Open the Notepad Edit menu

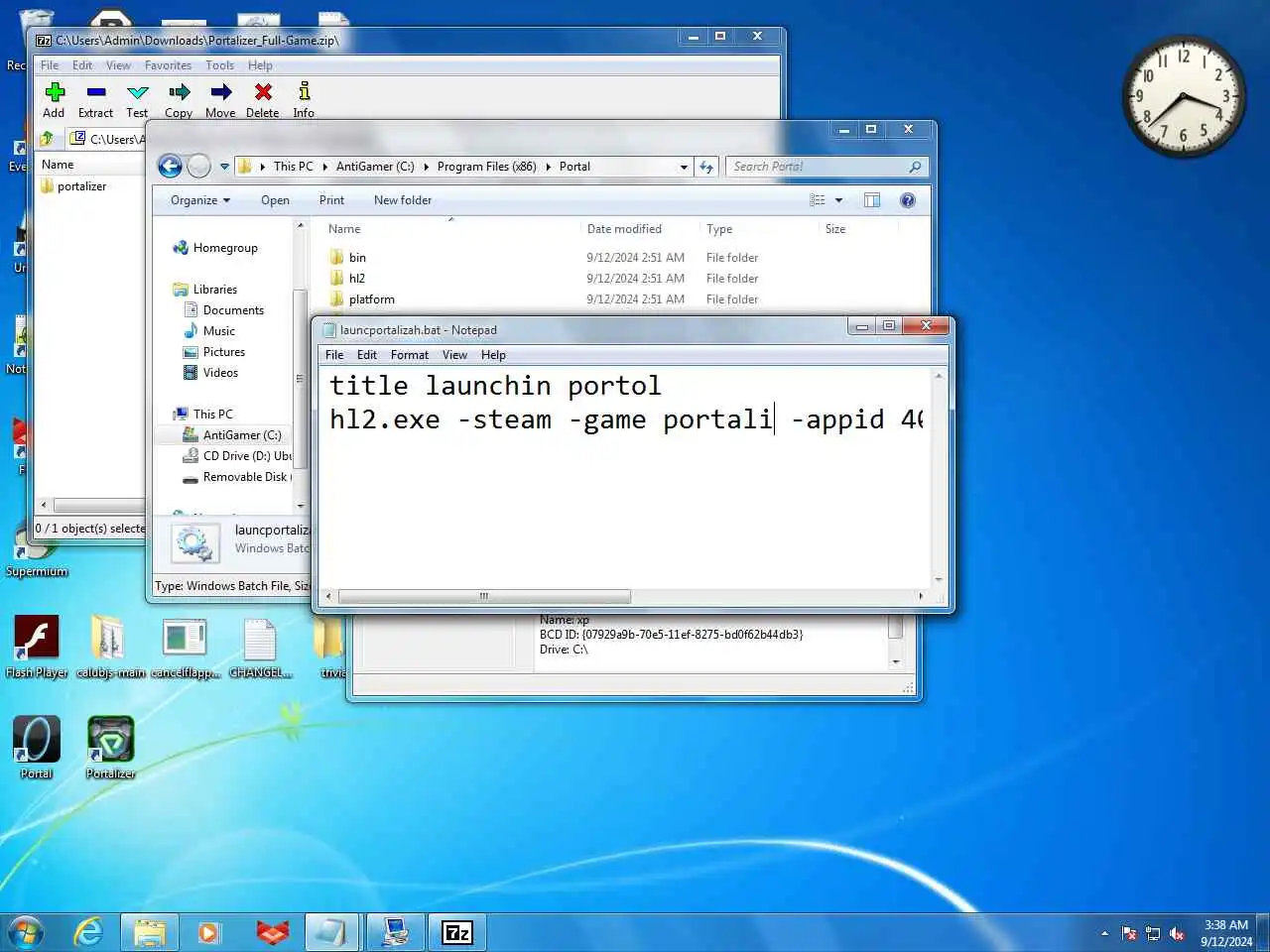(x=367, y=355)
